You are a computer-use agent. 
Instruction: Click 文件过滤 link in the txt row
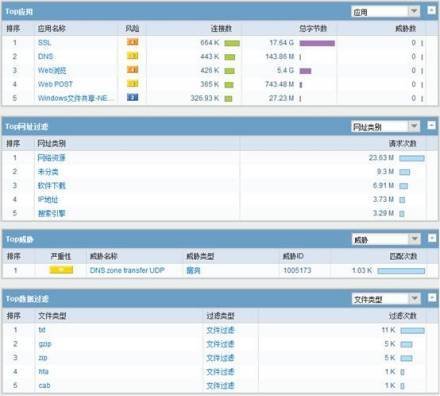click(x=220, y=330)
